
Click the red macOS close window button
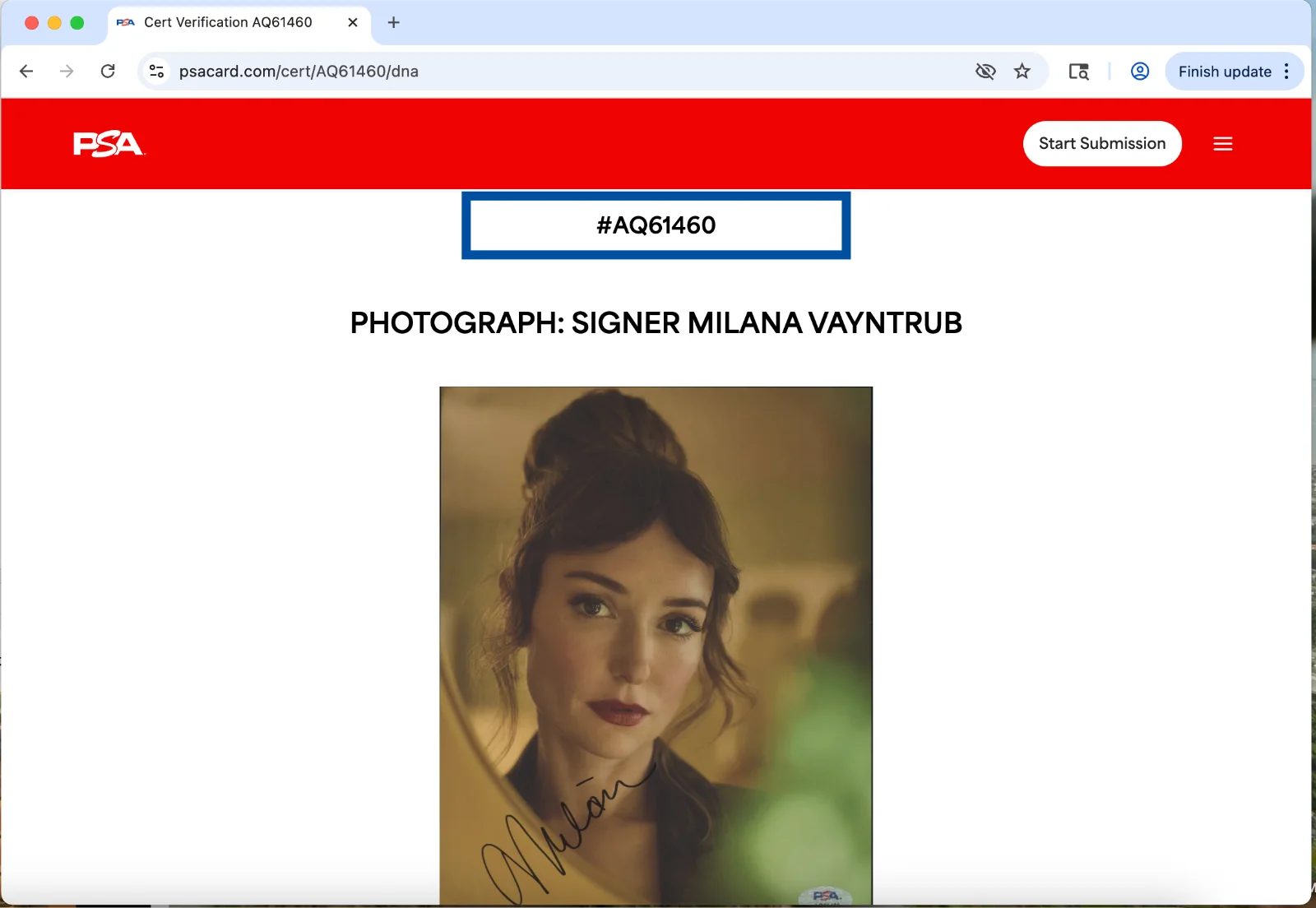pyautogui.click(x=32, y=22)
